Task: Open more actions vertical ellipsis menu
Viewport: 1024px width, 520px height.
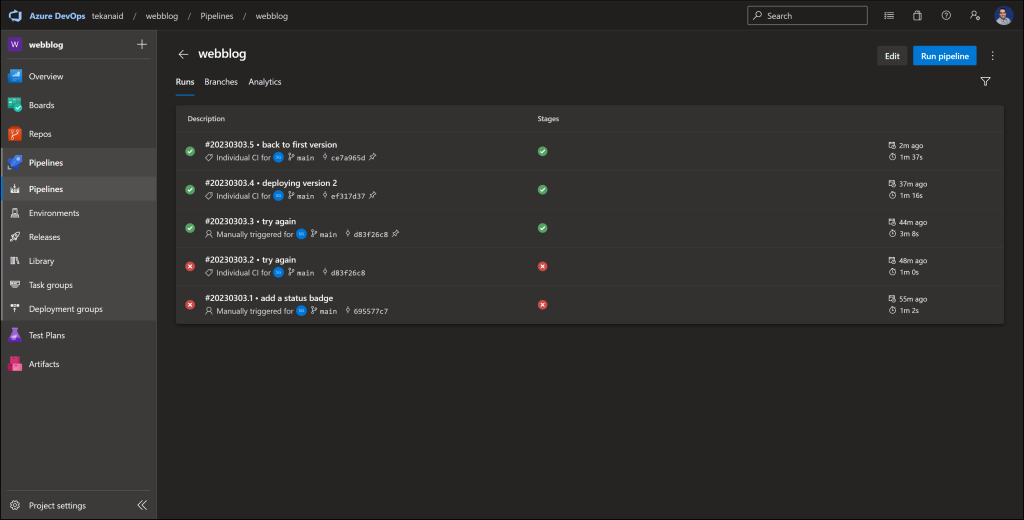Action: tap(993, 56)
